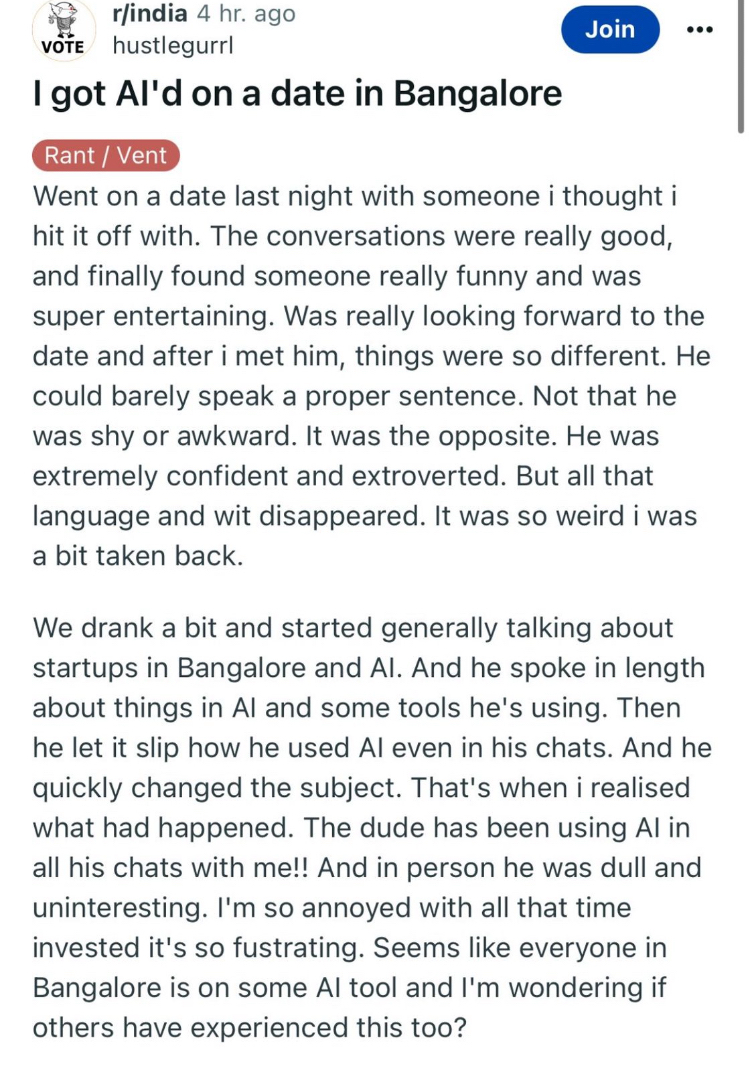Open the post title 'I got AI'd on a date'
Viewport: 750px width, 1068px height.
pyautogui.click(x=297, y=93)
